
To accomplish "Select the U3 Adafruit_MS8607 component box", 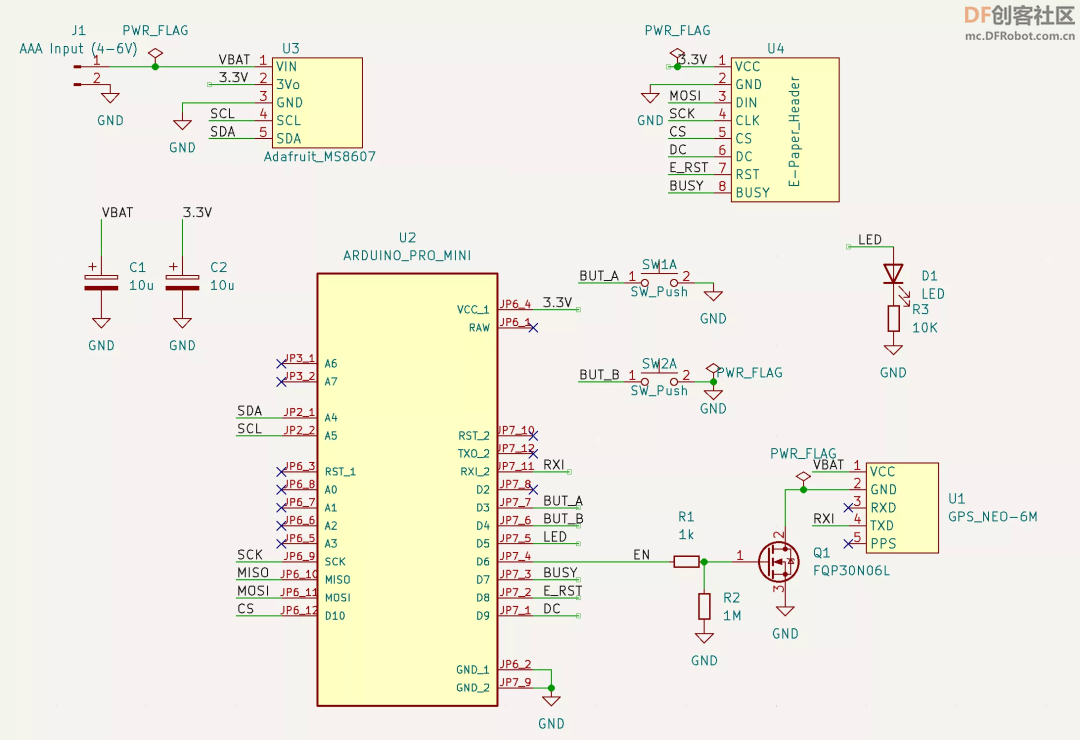I will tap(318, 103).
